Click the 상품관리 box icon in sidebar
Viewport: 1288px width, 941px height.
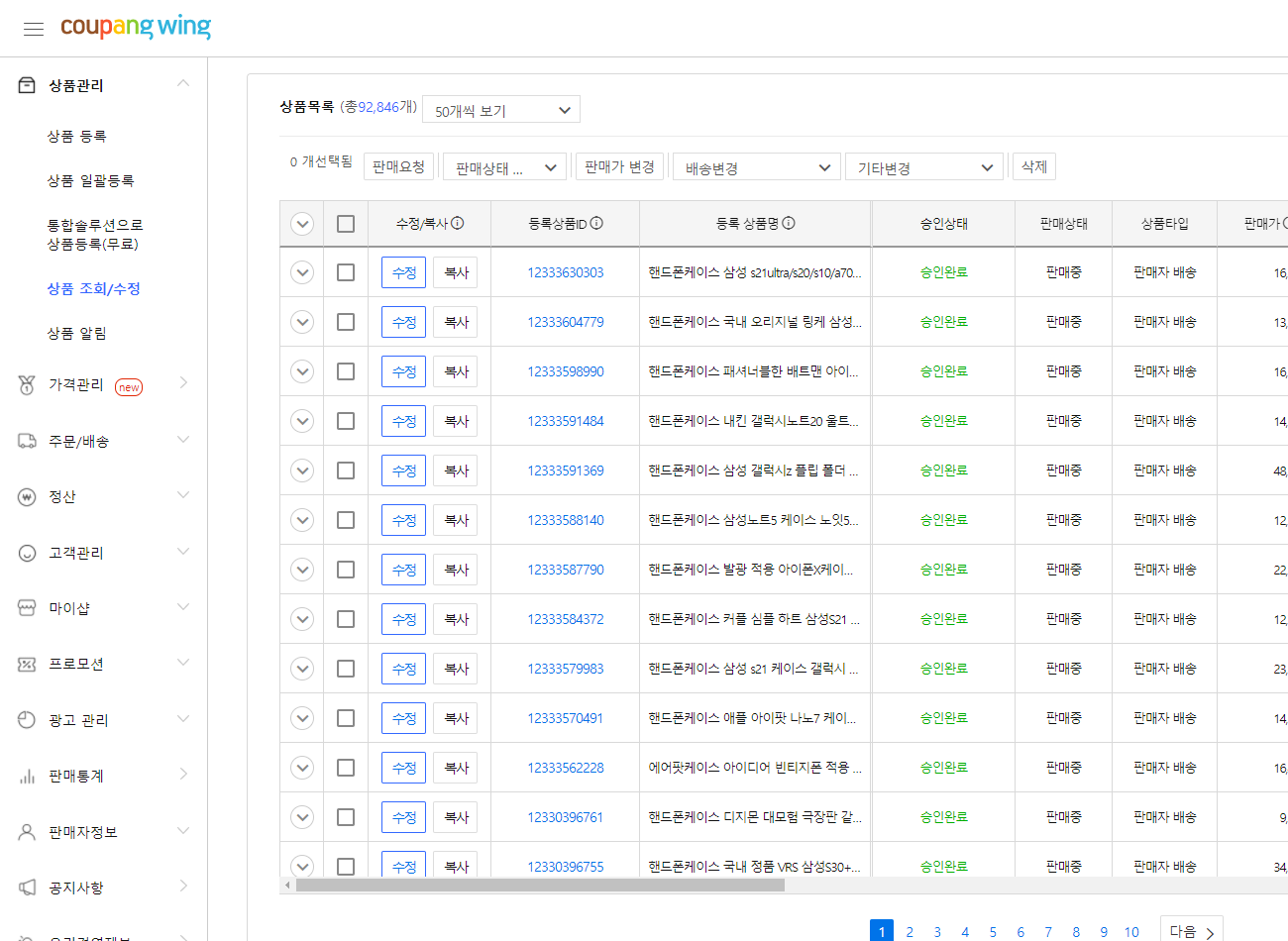27,85
